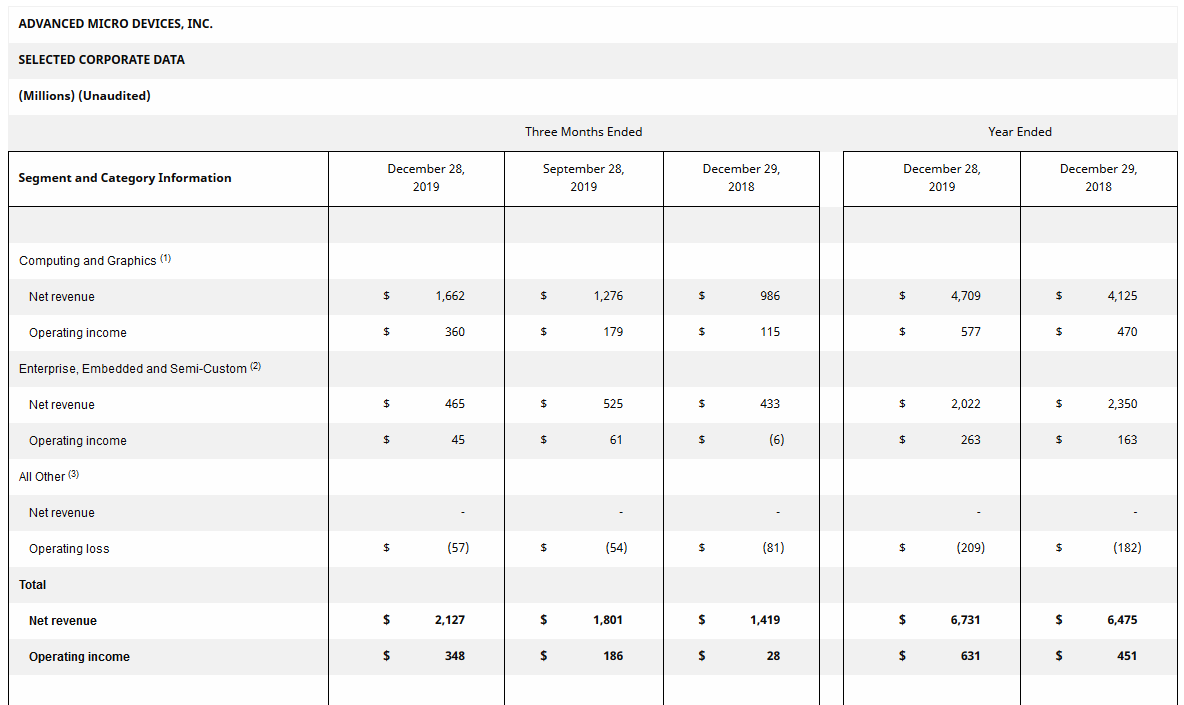Select the 61 operating income value
The width and height of the screenshot is (1184, 705).
point(616,440)
